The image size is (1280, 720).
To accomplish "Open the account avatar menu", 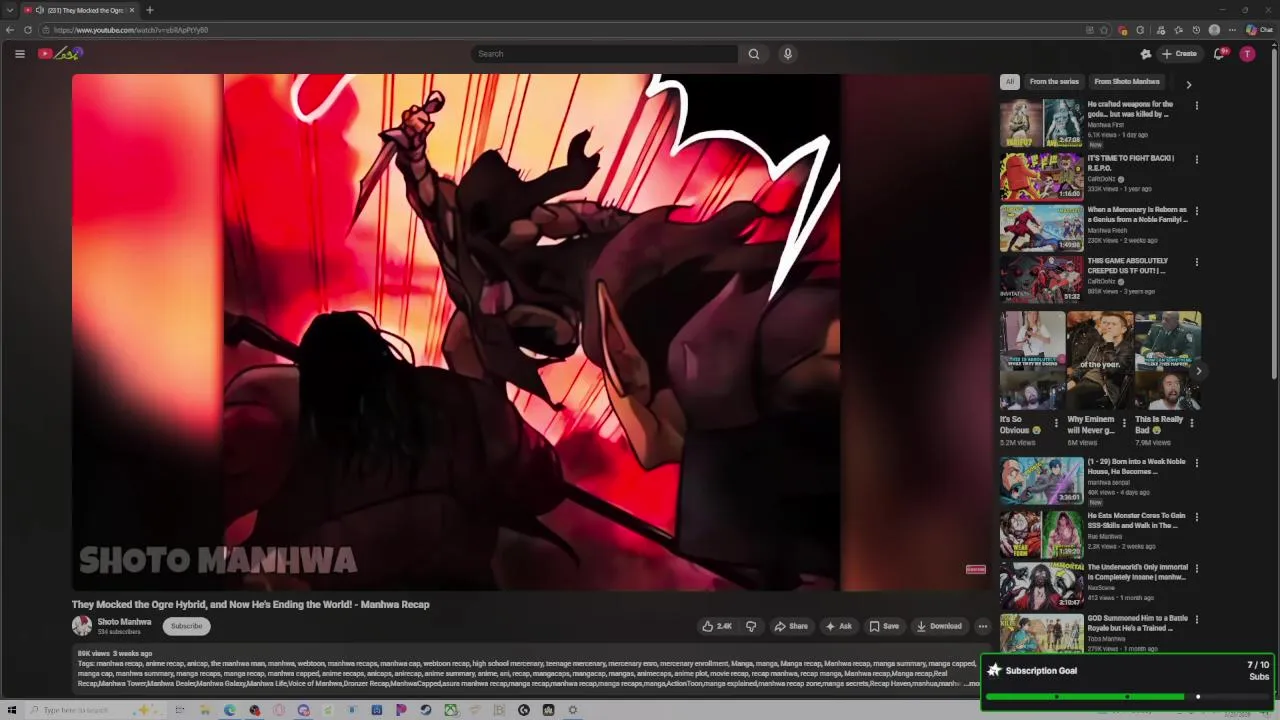I will 1247,54.
